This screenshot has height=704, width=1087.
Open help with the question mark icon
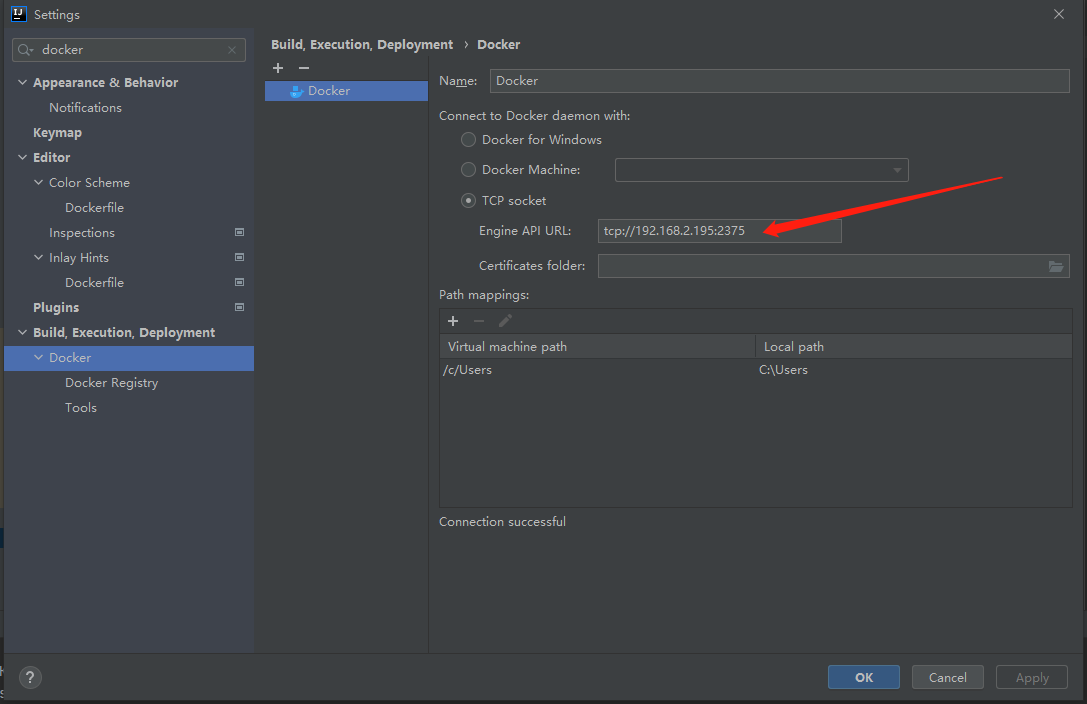coord(30,677)
